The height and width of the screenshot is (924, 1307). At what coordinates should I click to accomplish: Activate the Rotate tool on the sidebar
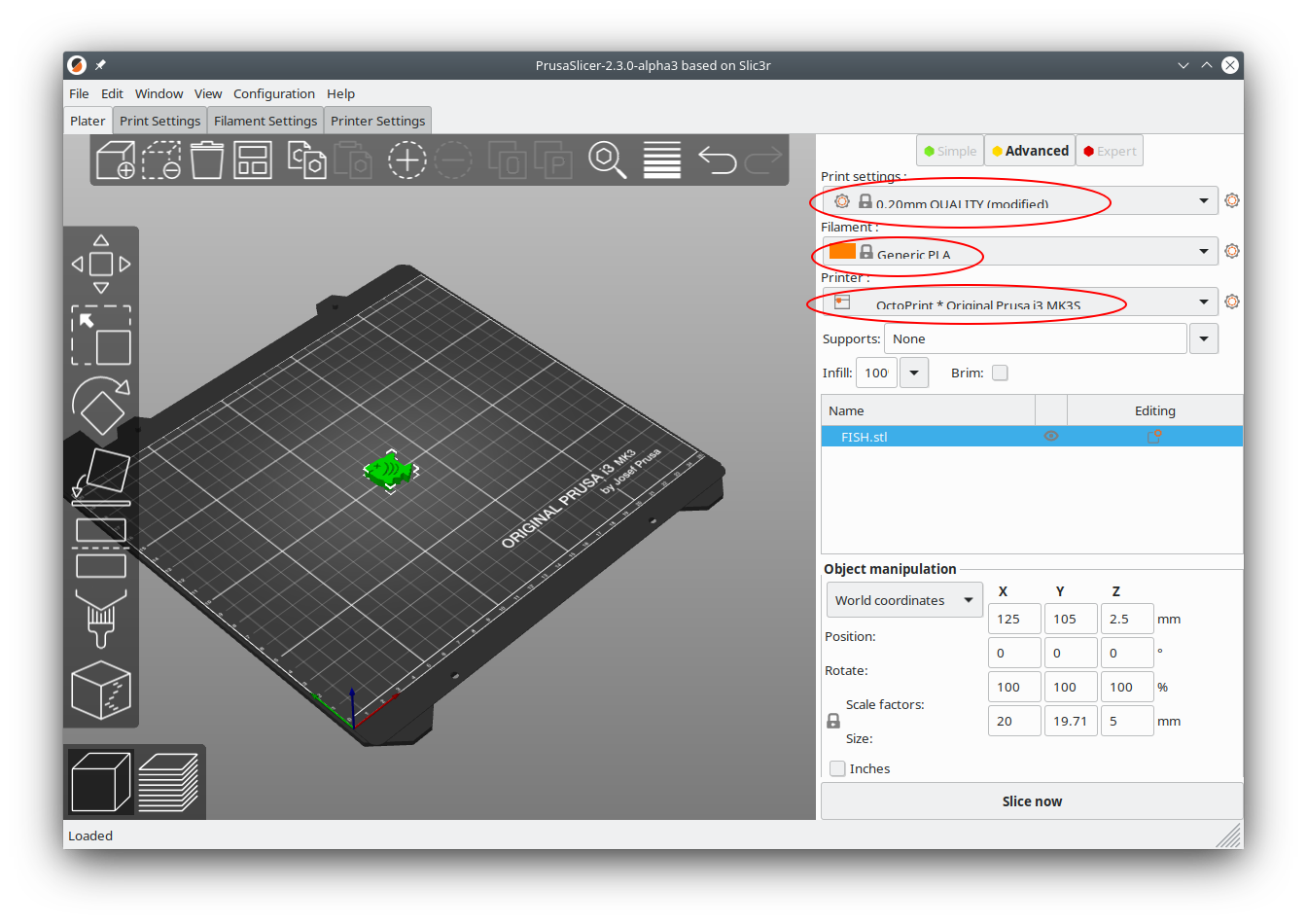pyautogui.click(x=100, y=404)
